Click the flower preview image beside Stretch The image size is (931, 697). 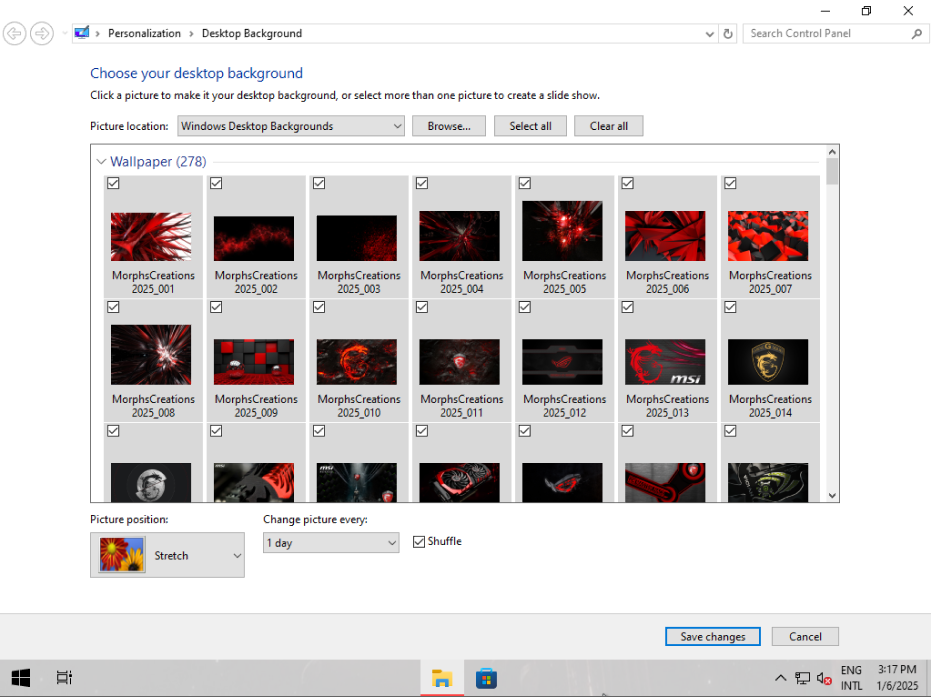[x=122, y=555]
